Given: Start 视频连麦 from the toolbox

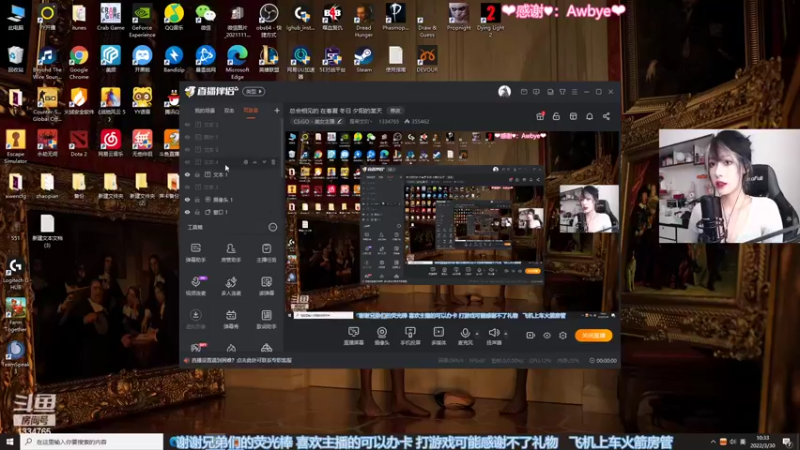Looking at the screenshot, I should coord(195,286).
